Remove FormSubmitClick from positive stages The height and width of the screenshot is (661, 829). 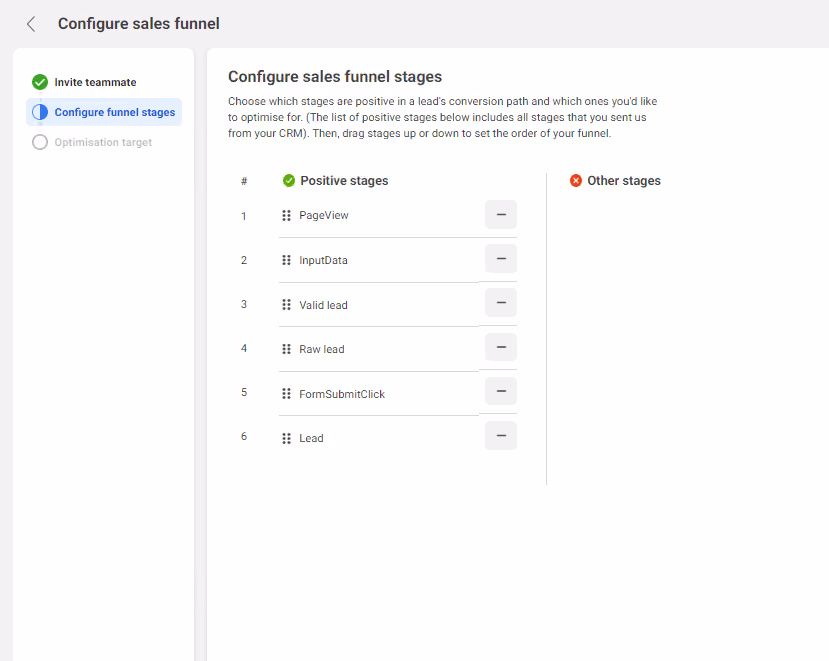pyautogui.click(x=501, y=391)
